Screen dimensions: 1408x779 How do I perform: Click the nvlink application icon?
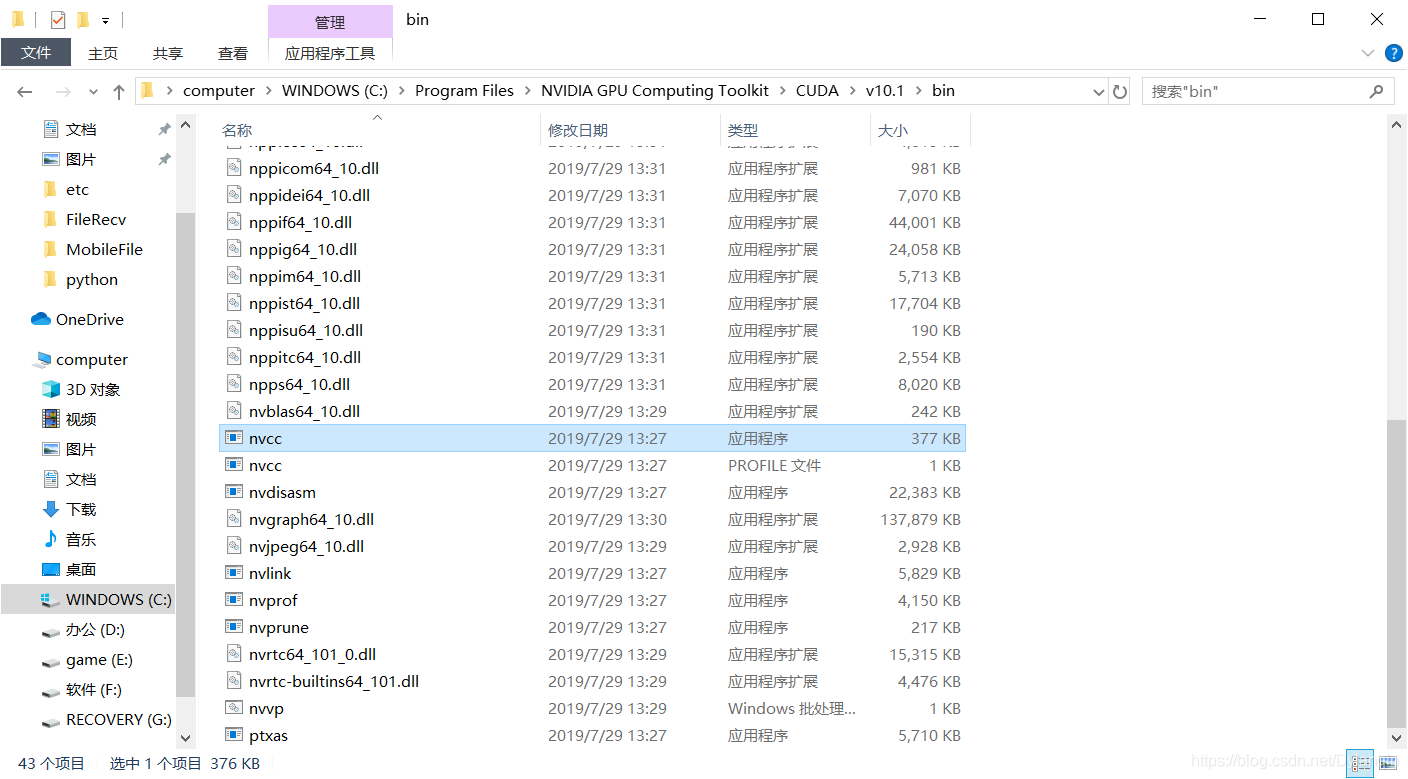(x=234, y=573)
